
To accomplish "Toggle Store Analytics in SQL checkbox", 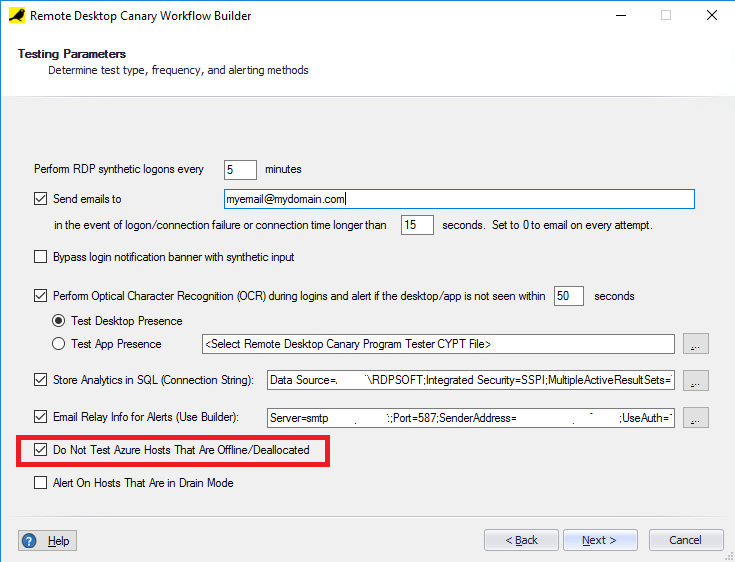I will (40, 380).
